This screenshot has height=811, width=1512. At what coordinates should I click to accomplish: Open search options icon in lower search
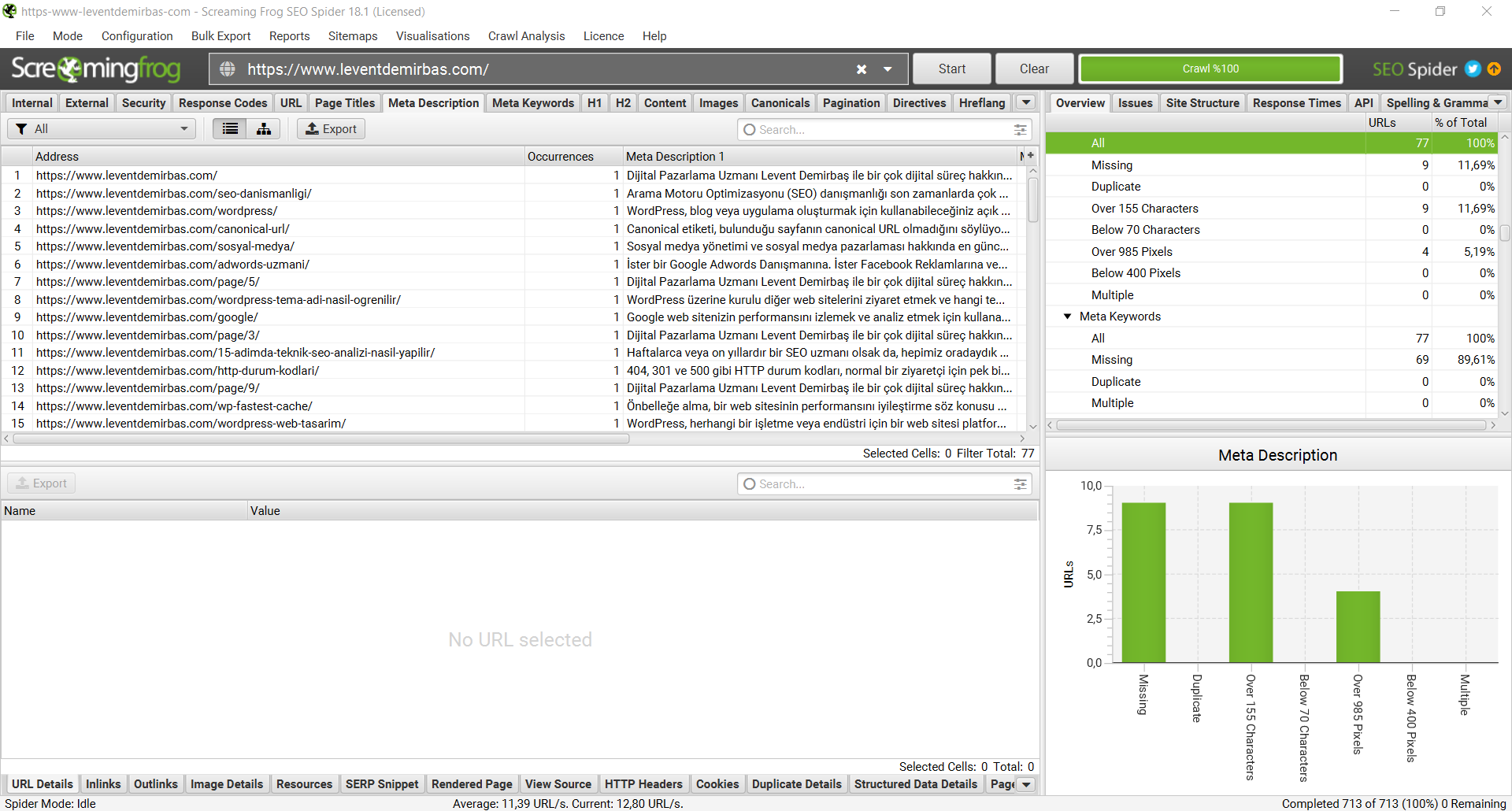pos(1021,484)
